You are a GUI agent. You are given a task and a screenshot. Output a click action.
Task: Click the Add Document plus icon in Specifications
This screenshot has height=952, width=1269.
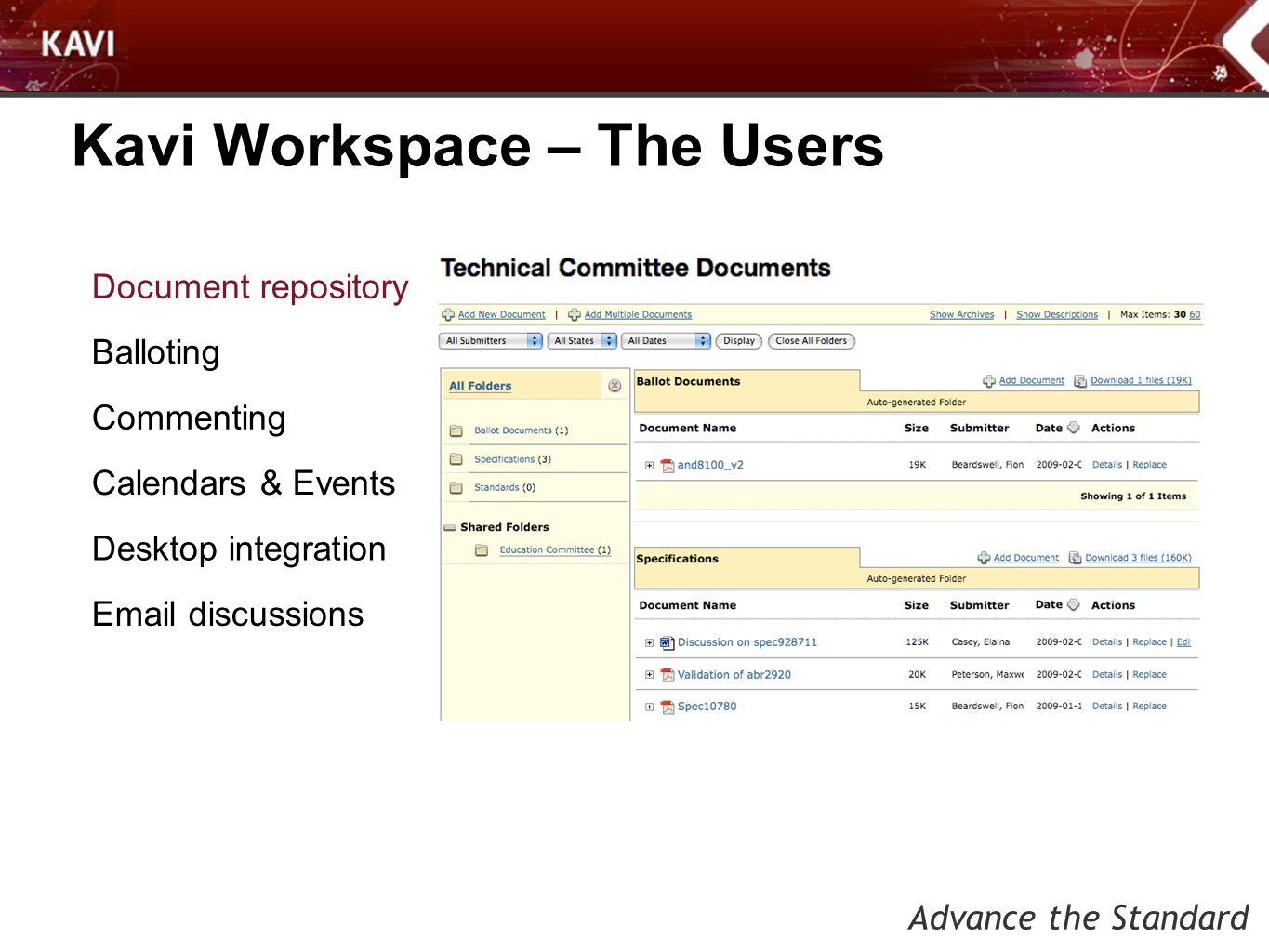click(x=984, y=558)
